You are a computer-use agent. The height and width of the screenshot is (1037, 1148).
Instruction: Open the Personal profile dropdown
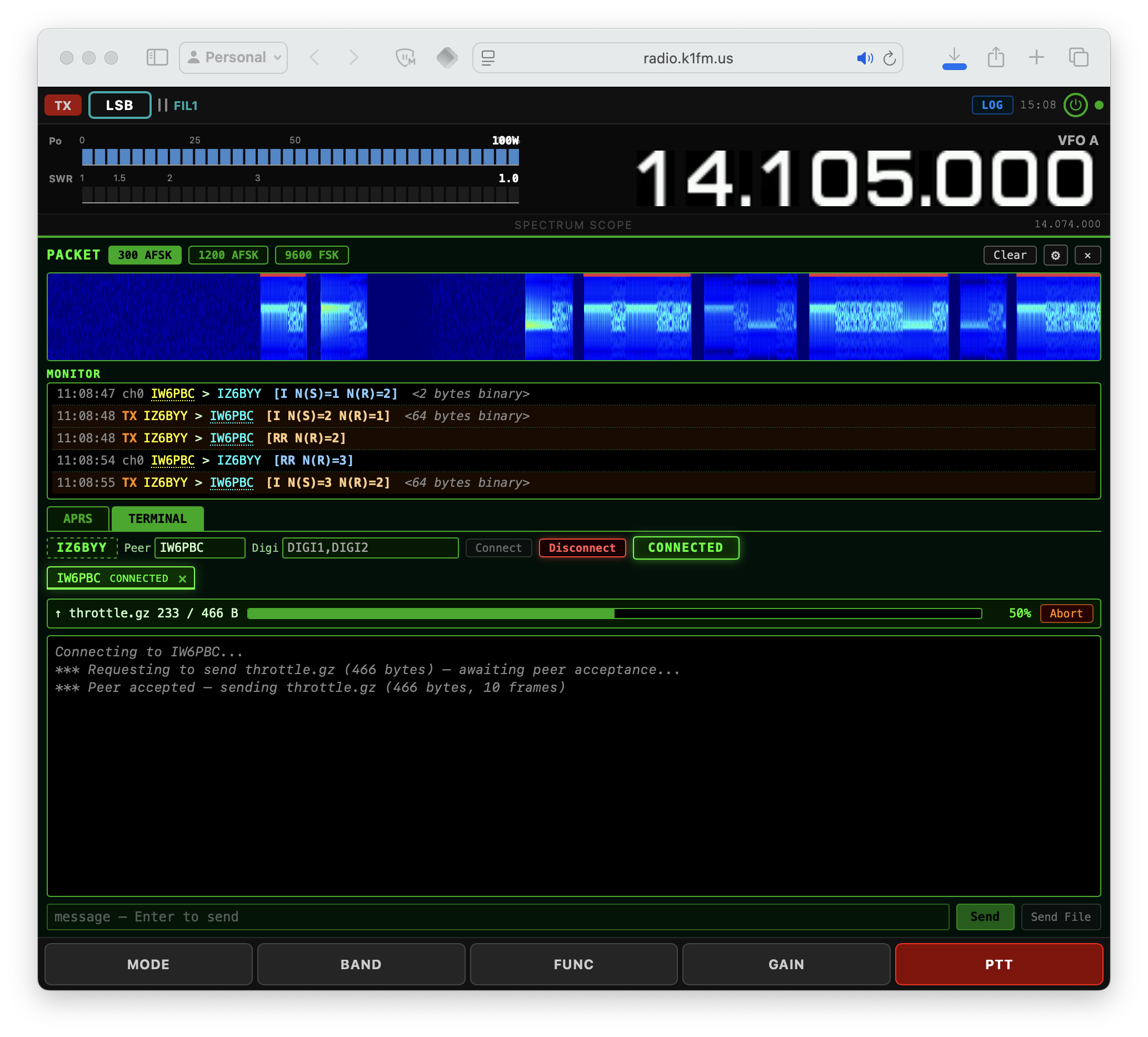[233, 57]
